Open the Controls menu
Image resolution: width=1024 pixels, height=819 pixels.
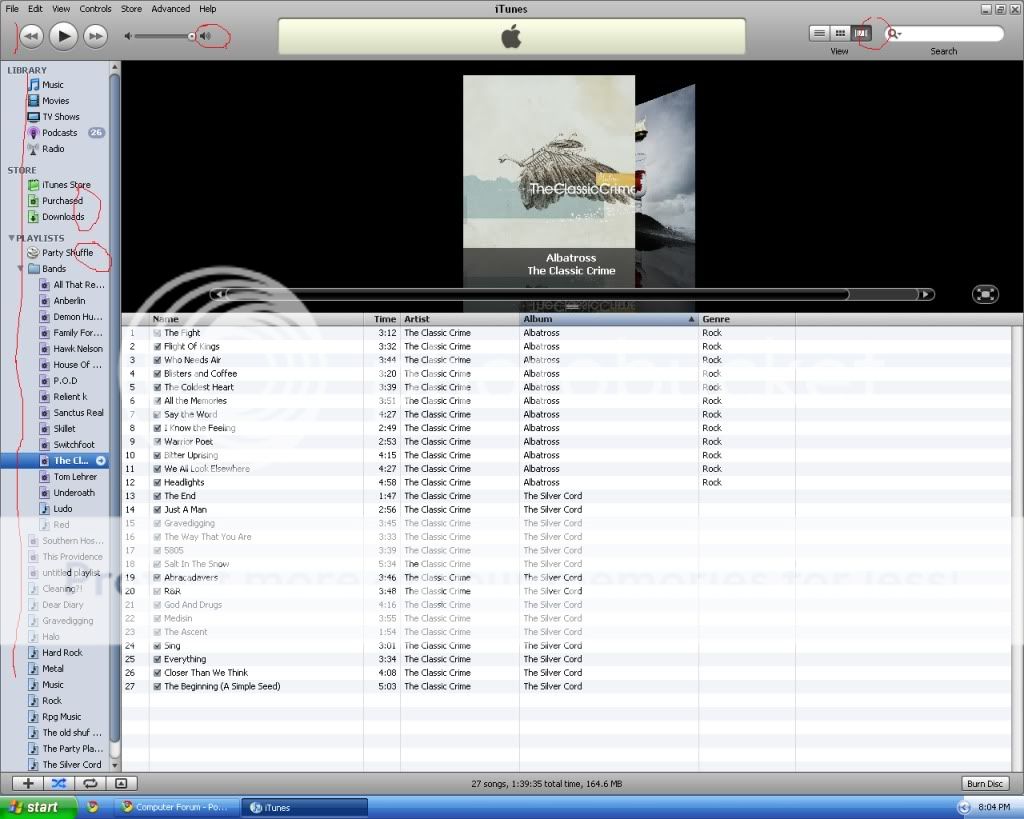(95, 8)
